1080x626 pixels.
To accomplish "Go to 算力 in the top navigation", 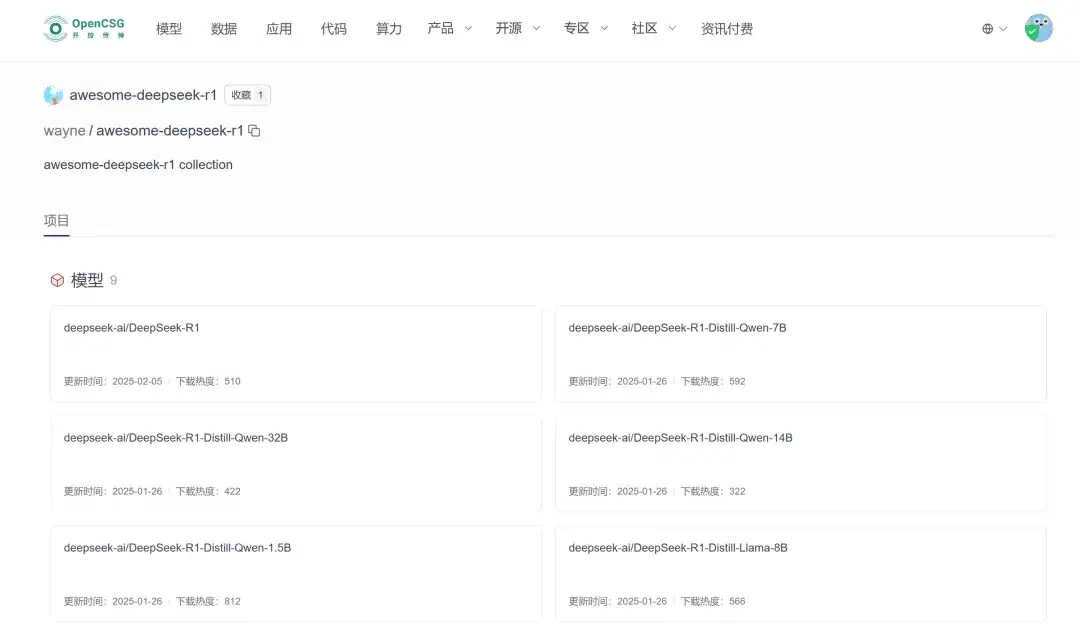I will [x=389, y=29].
